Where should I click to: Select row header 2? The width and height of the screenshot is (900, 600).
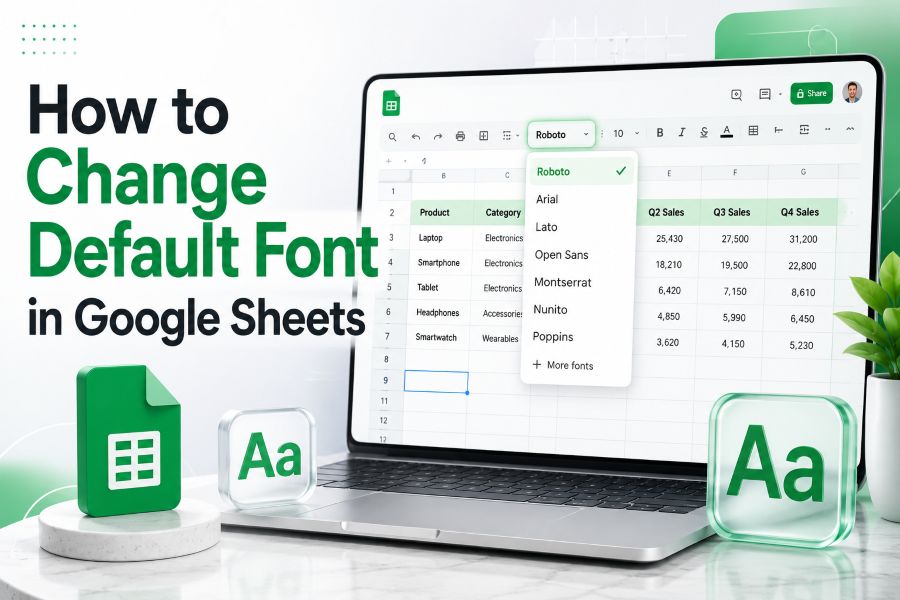tap(391, 213)
